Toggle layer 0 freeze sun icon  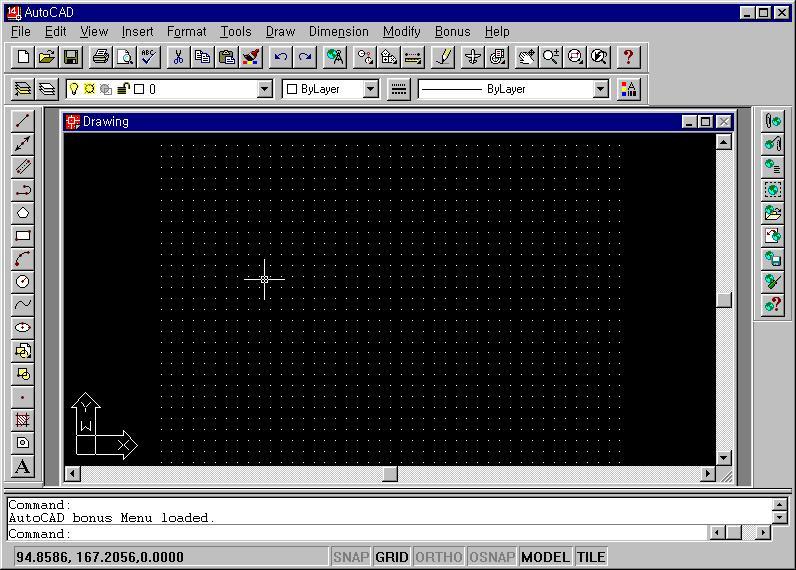89,89
